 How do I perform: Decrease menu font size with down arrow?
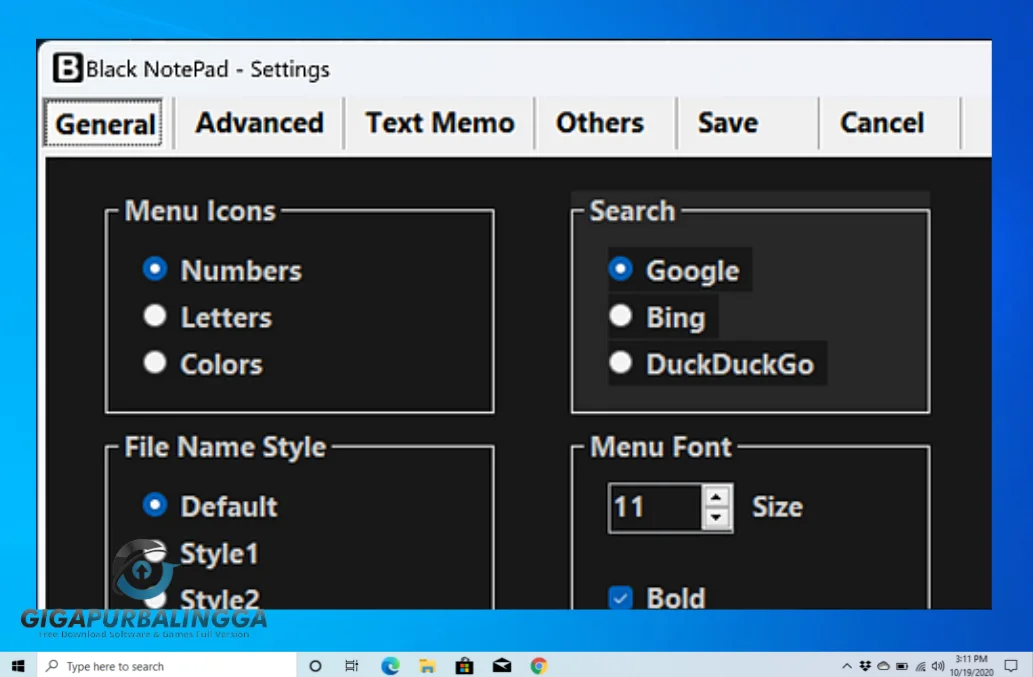click(716, 518)
